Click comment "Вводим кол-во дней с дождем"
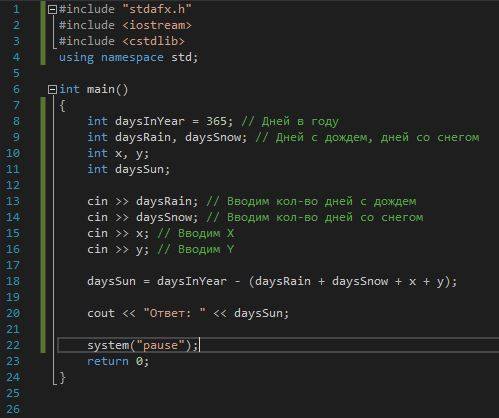The width and height of the screenshot is (499, 418). [x=311, y=201]
